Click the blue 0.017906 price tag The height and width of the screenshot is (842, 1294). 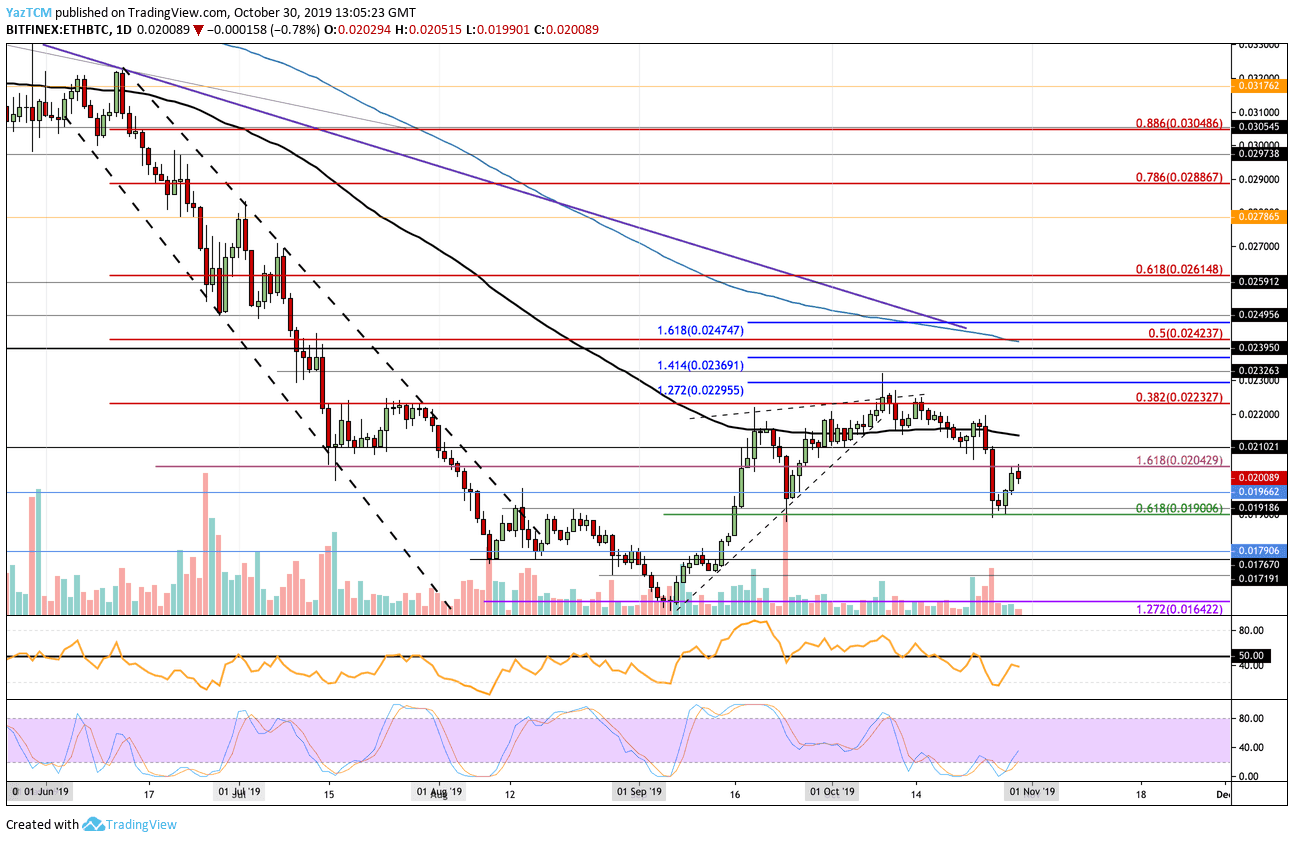(1260, 550)
